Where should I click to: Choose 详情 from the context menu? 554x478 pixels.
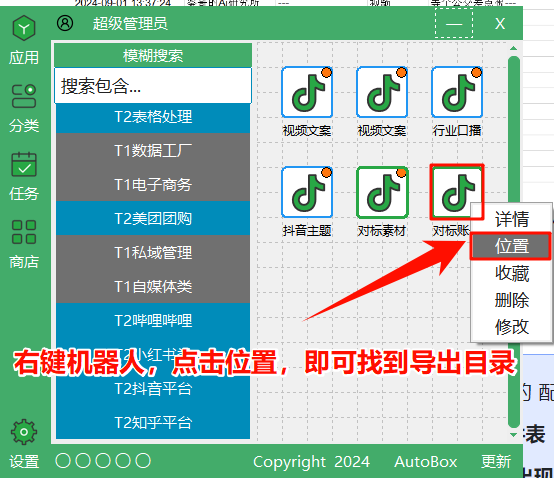click(x=512, y=219)
